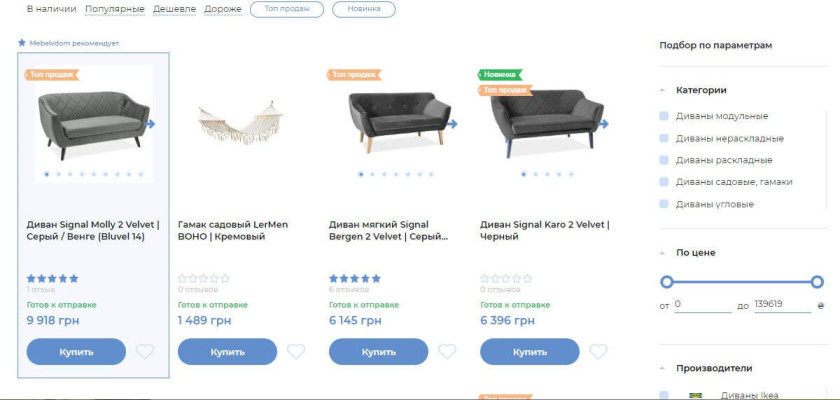This screenshot has width=840, height=400.
Task: Click the right price slider handle
Action: [x=817, y=282]
